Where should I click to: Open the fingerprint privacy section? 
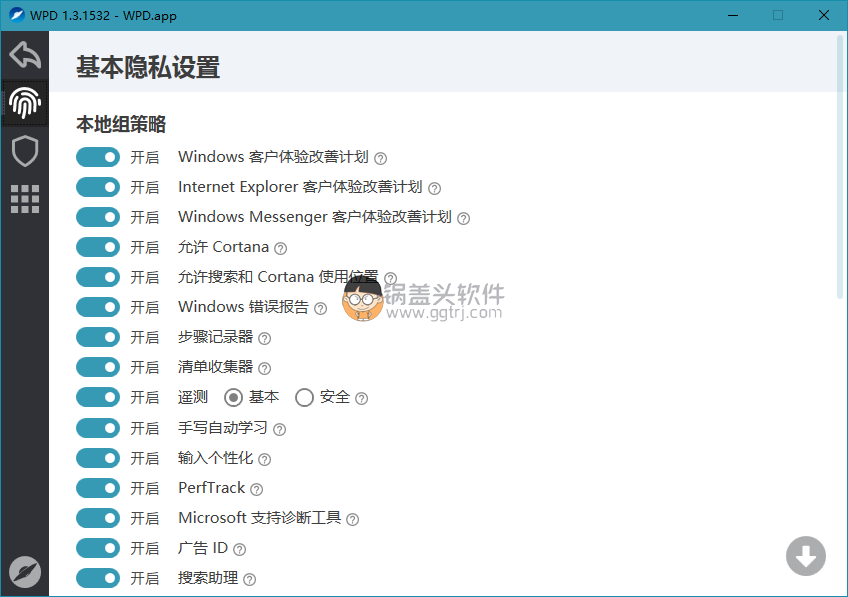pos(25,103)
